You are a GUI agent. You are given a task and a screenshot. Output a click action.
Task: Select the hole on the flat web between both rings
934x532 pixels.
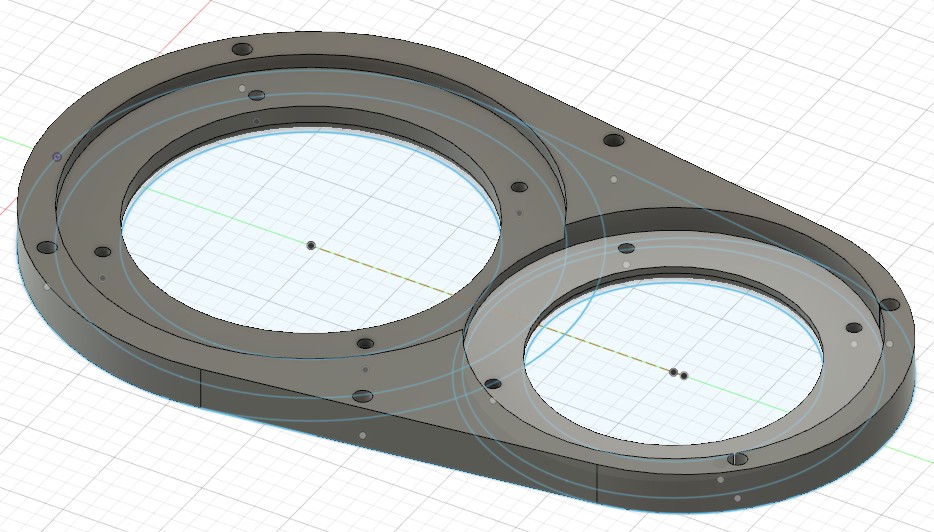click(x=614, y=142)
